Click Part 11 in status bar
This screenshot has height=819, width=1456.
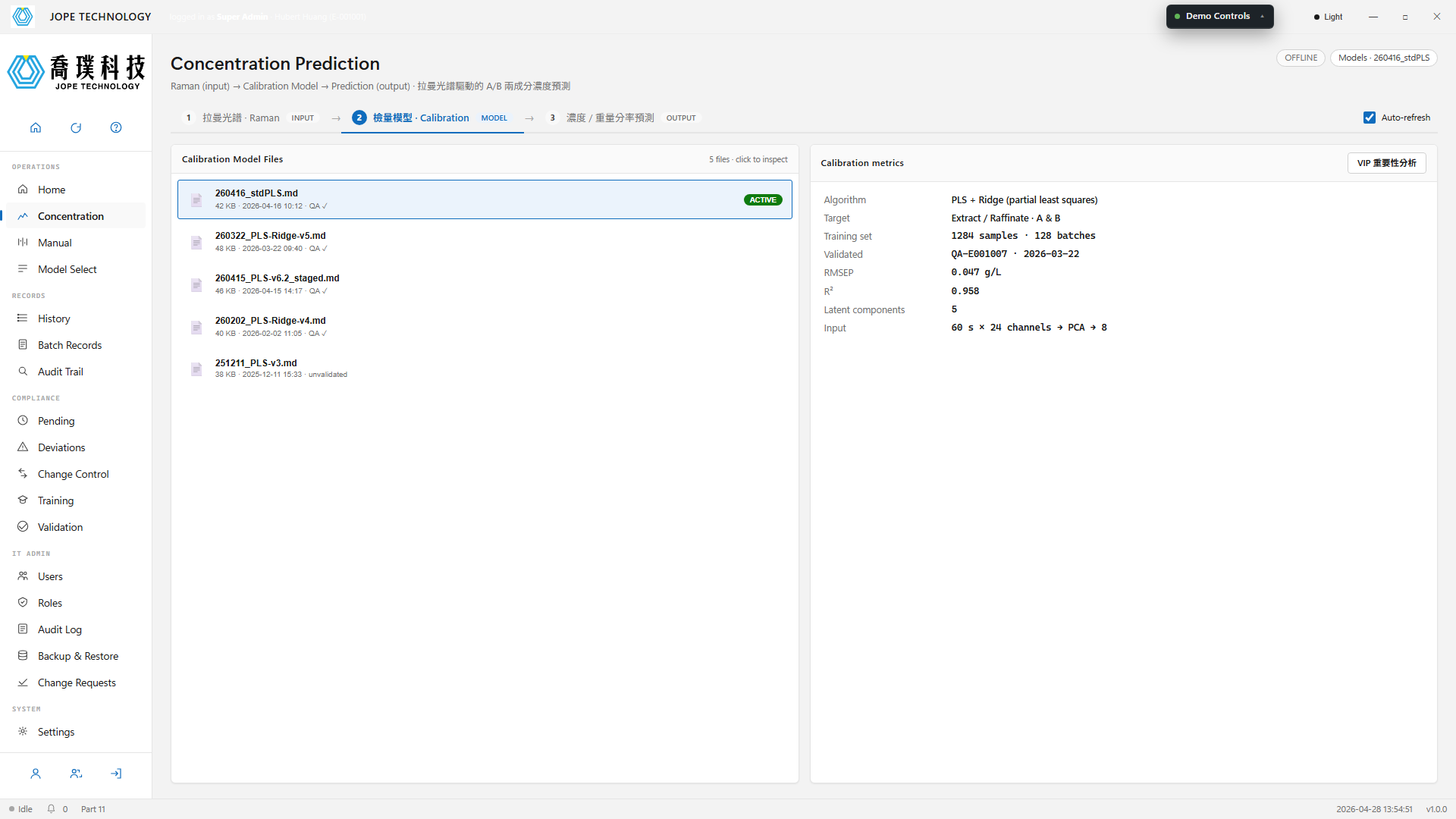click(x=93, y=809)
